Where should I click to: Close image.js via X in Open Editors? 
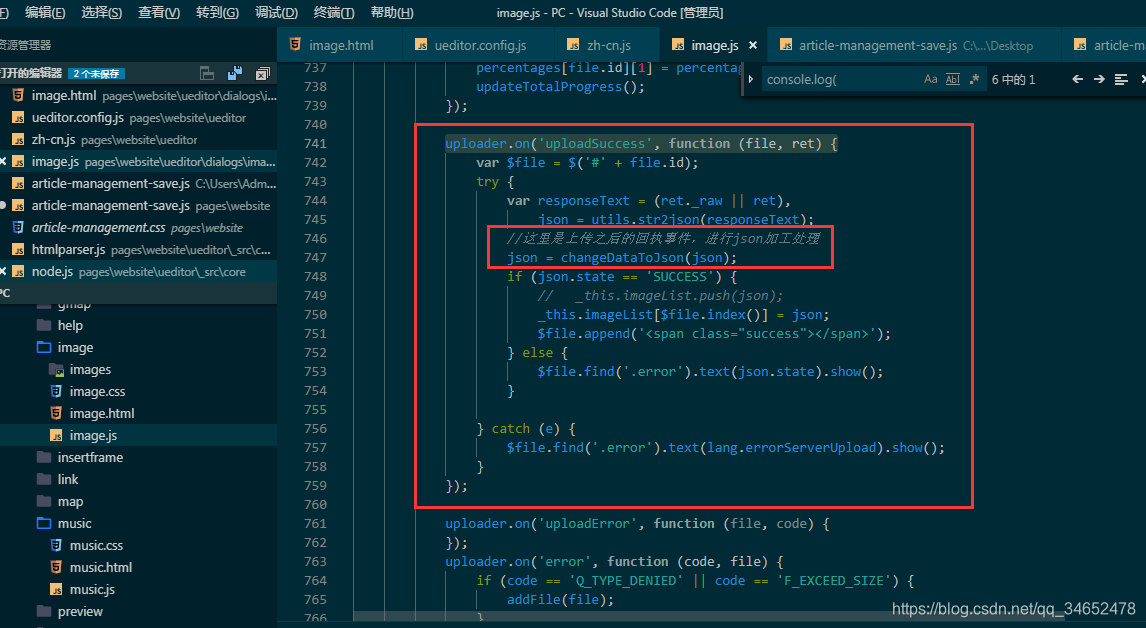[3, 161]
